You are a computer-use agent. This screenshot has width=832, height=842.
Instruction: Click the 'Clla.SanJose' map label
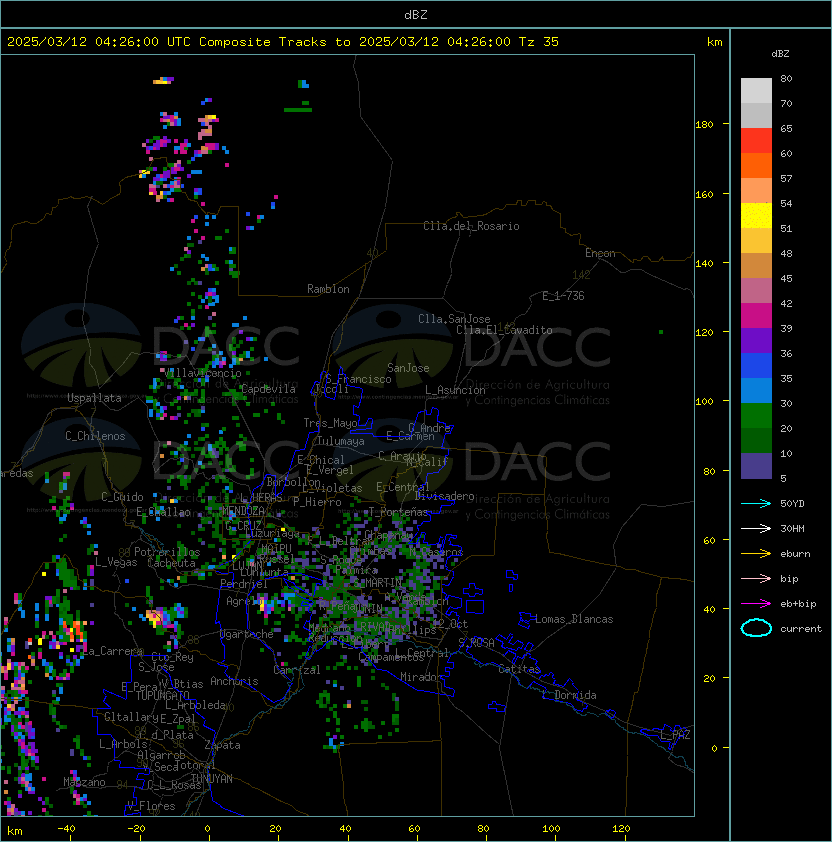coord(454,319)
